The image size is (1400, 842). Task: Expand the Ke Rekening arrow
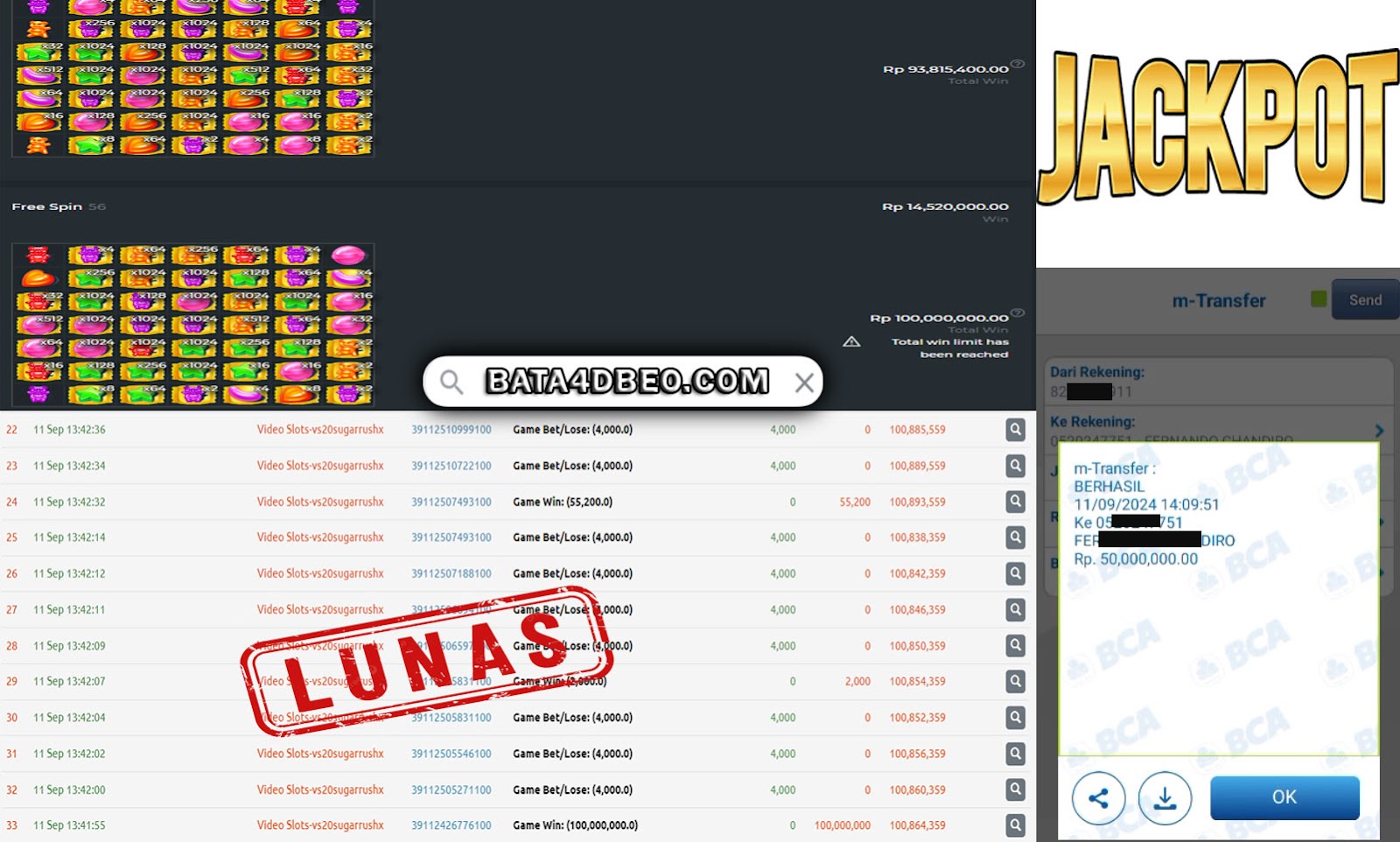(x=1379, y=431)
